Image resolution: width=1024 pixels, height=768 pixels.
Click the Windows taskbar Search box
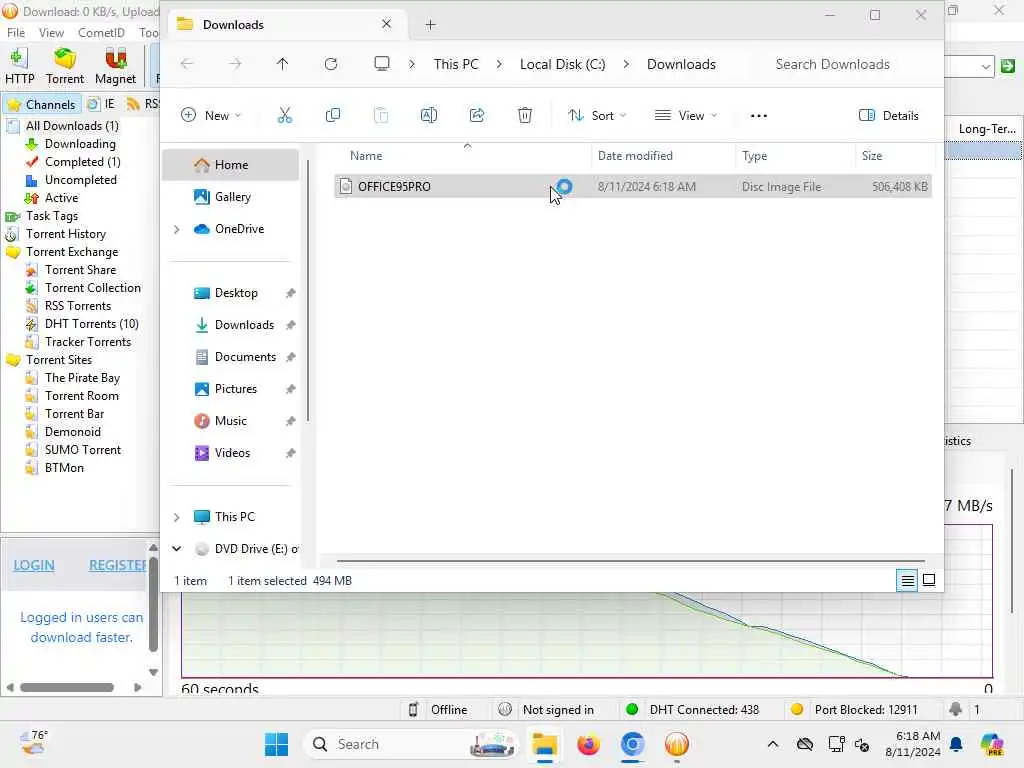click(x=410, y=744)
